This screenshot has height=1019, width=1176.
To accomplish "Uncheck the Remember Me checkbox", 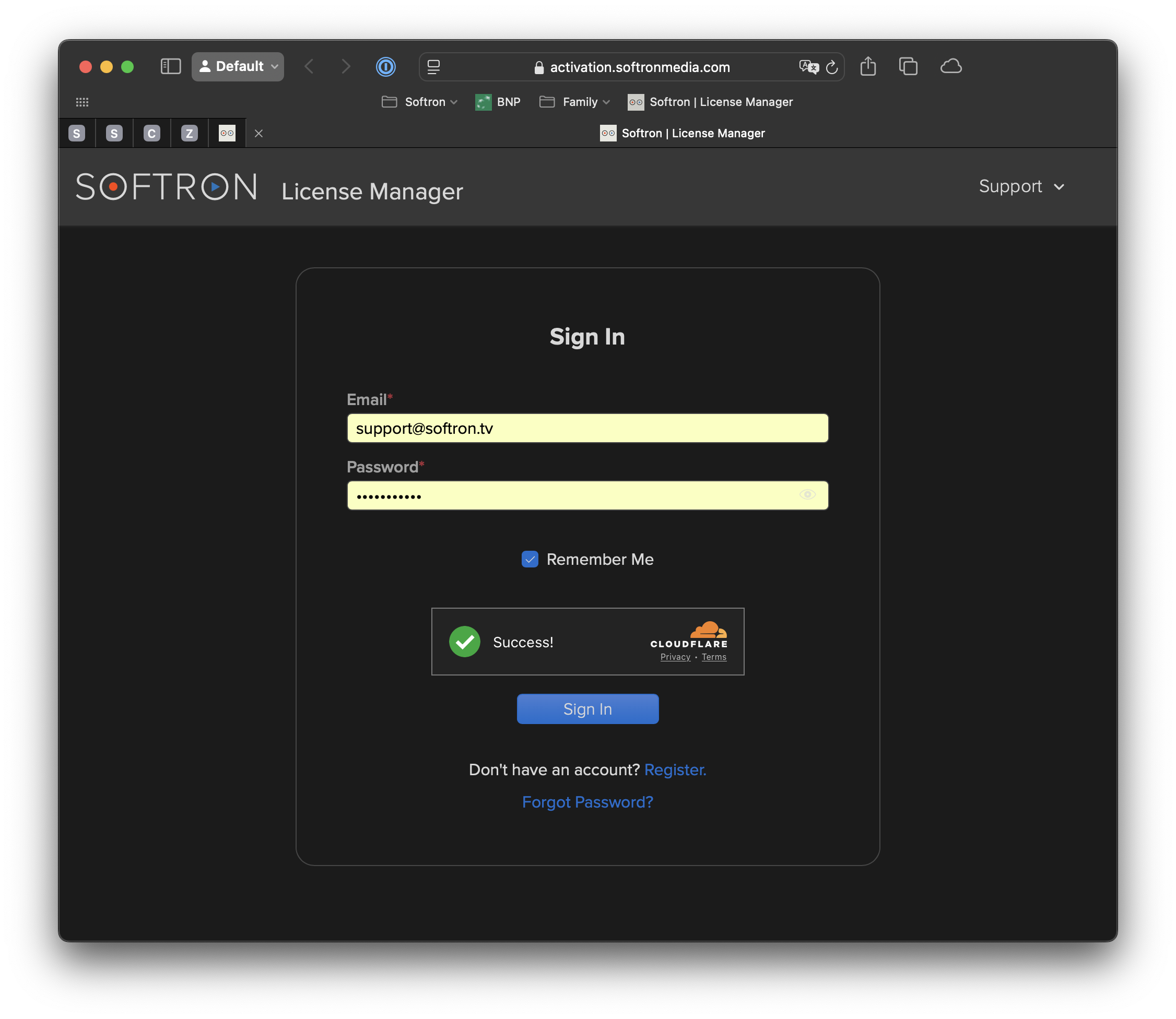I will (x=530, y=559).
